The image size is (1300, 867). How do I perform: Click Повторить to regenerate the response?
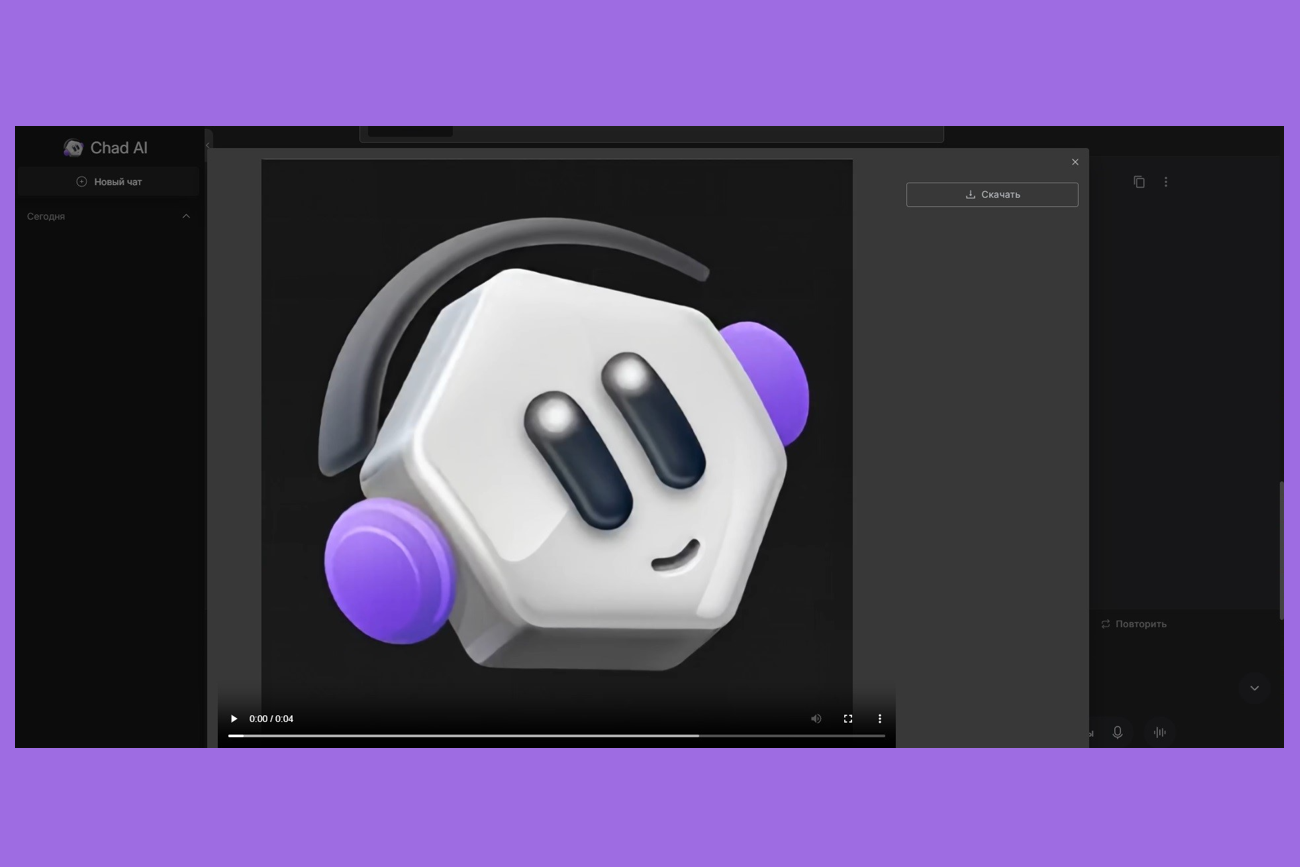(1134, 624)
